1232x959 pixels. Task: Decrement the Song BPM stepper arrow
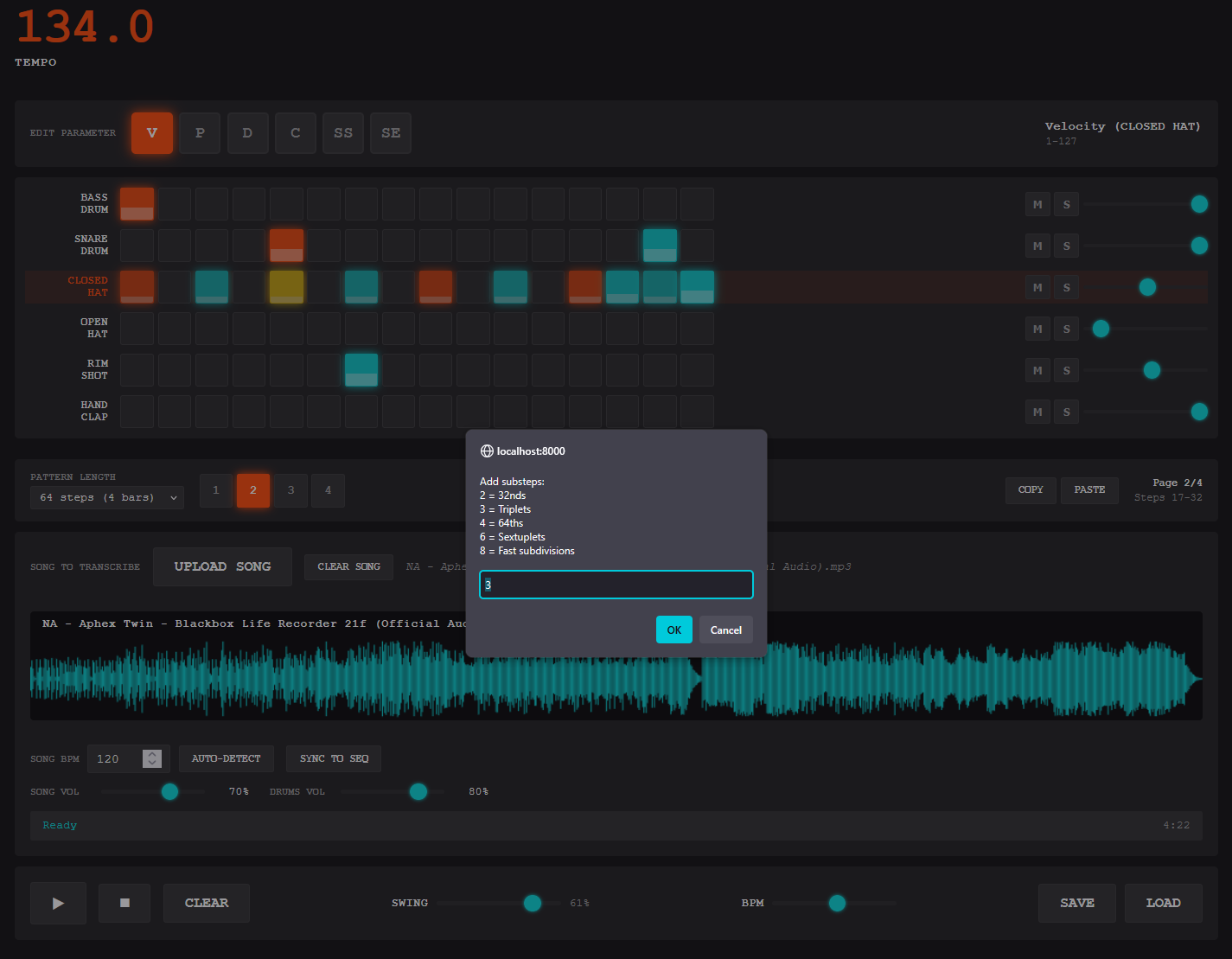[152, 764]
